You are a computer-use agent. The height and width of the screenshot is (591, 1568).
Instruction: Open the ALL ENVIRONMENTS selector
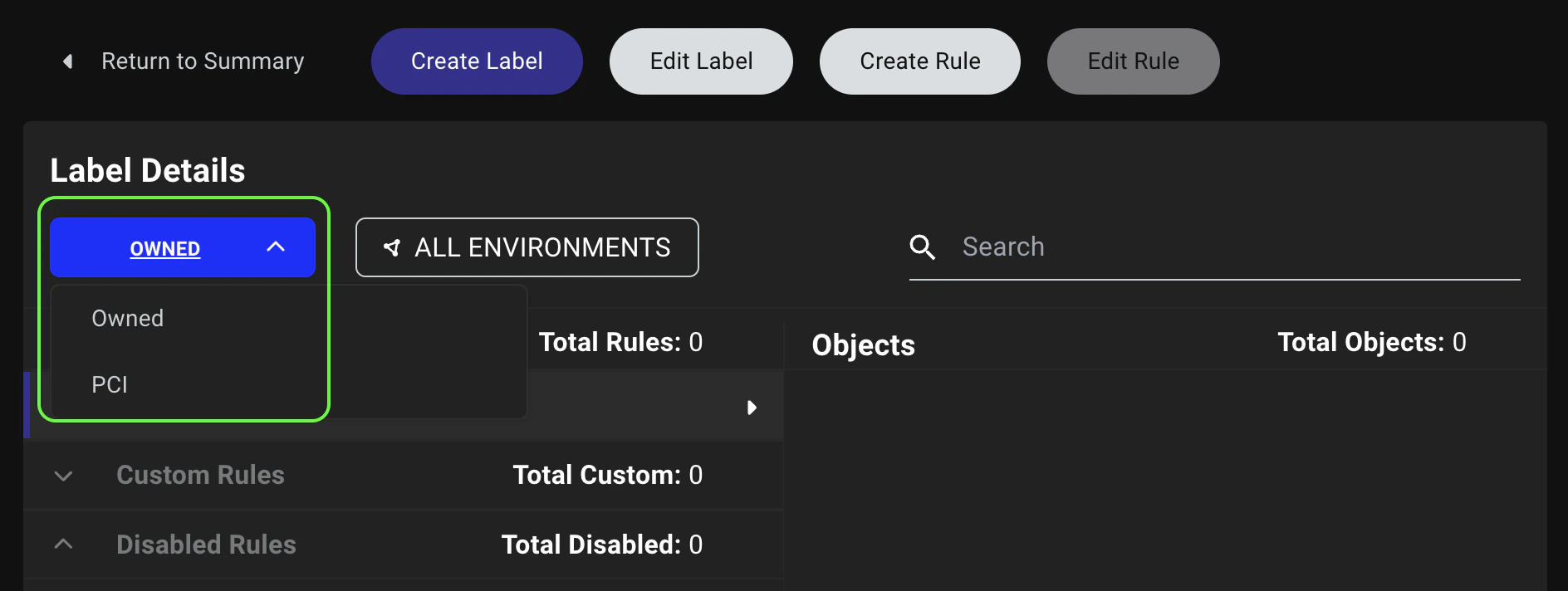coord(527,247)
